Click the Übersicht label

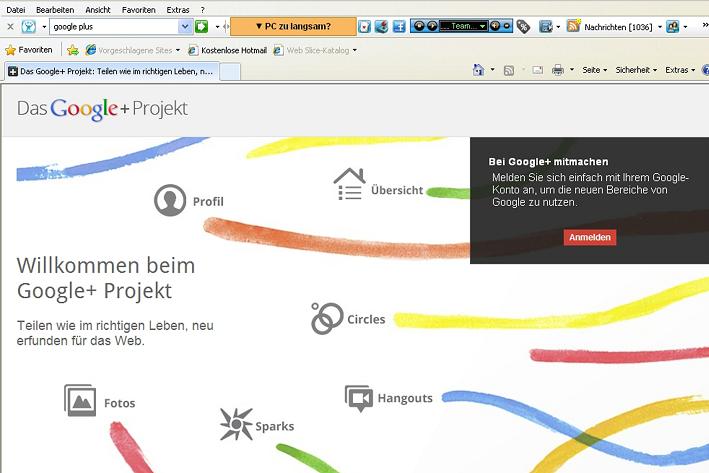pos(397,190)
